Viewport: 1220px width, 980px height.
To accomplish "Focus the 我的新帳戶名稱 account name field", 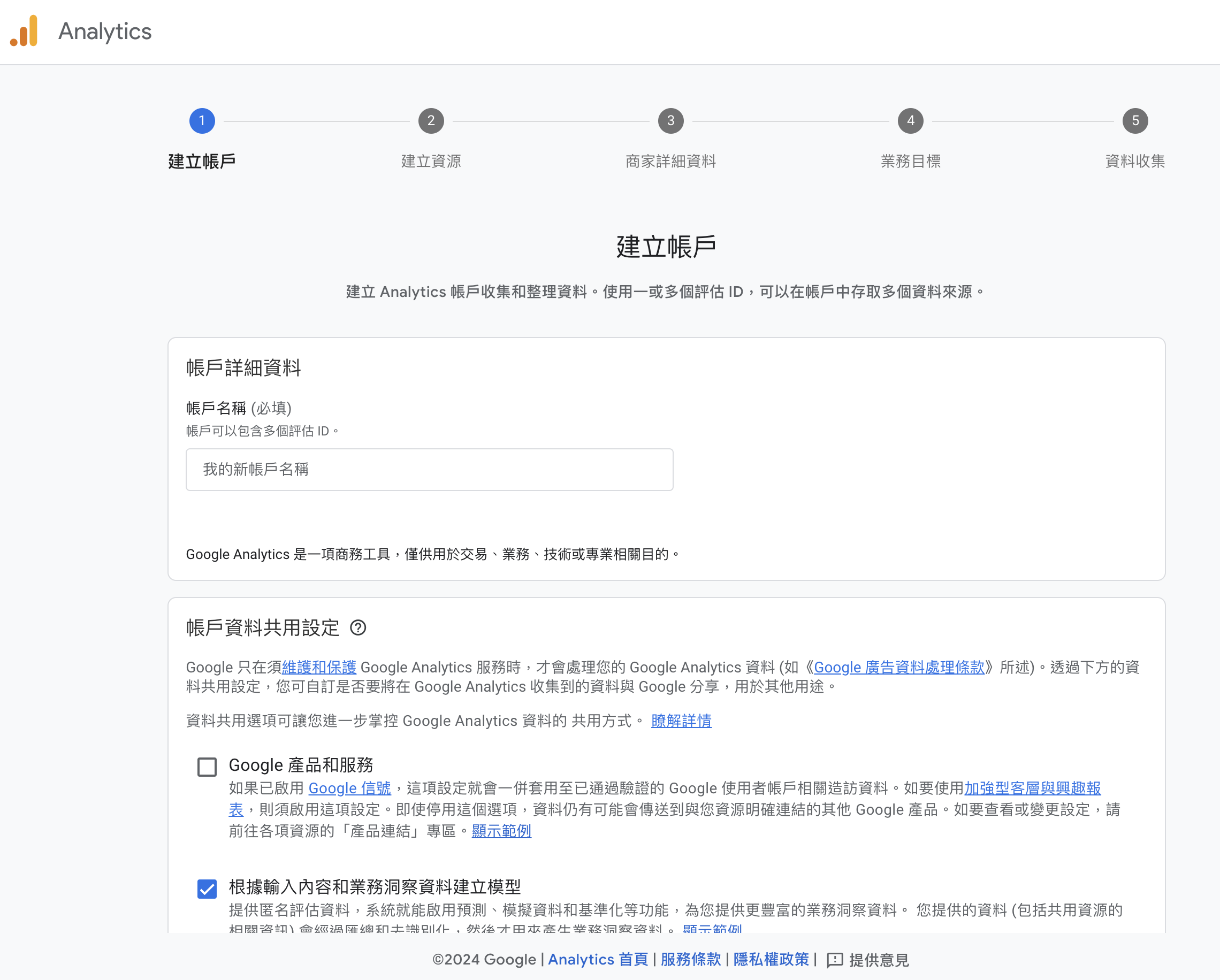I will (430, 470).
